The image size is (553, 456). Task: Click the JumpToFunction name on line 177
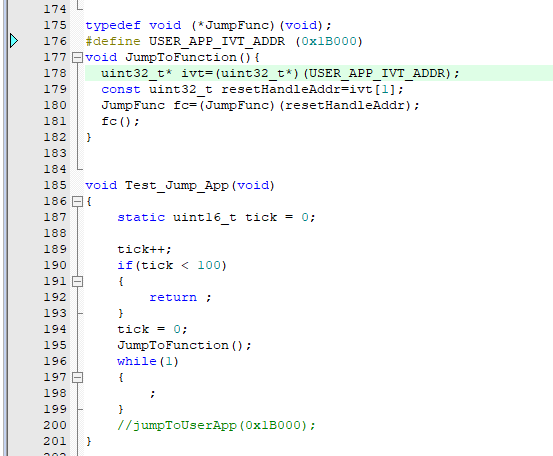[181, 57]
